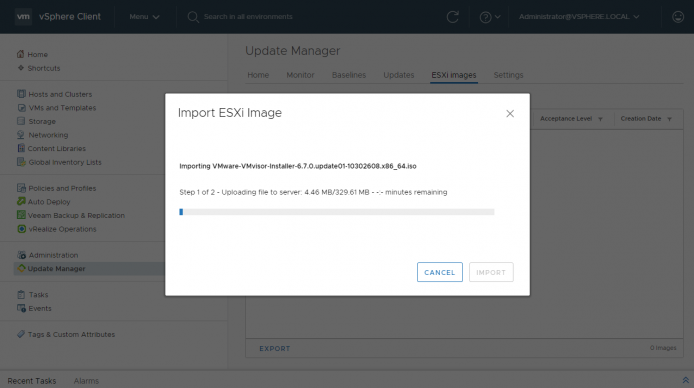Select Update Manager in sidebar
The height and width of the screenshot is (388, 694).
tap(56, 269)
